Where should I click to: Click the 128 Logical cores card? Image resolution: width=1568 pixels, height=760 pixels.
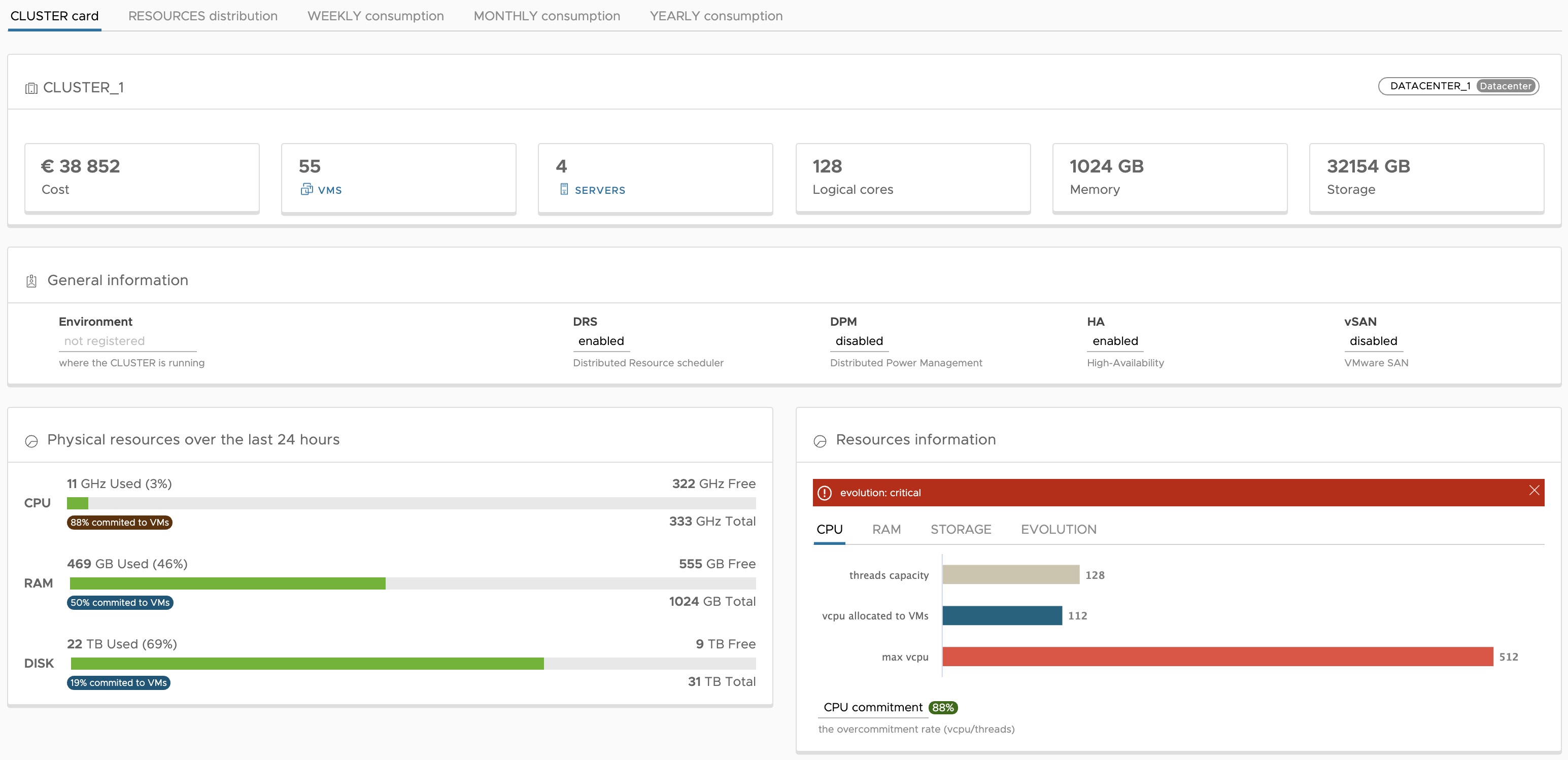point(913,178)
